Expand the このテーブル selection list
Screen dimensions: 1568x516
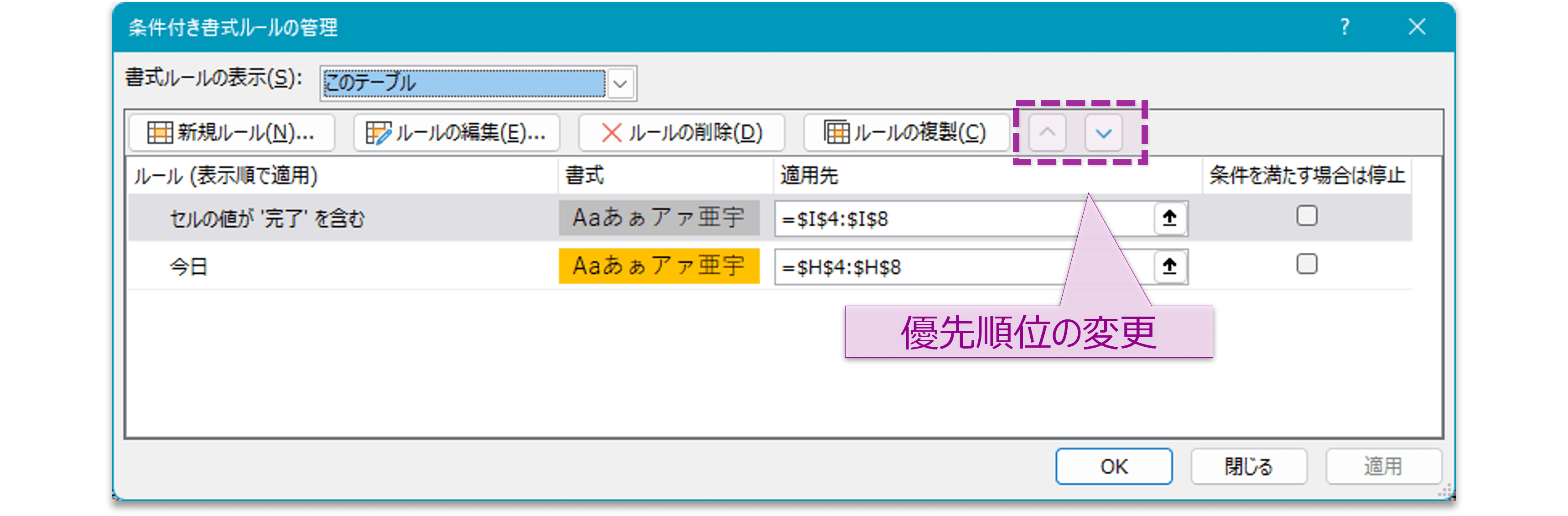click(x=620, y=83)
